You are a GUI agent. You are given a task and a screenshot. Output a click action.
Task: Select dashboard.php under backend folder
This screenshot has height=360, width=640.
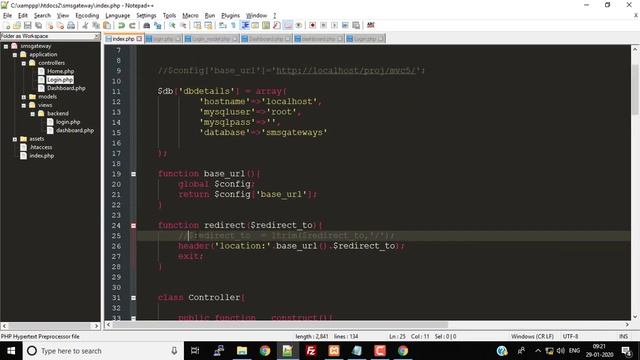(75, 131)
